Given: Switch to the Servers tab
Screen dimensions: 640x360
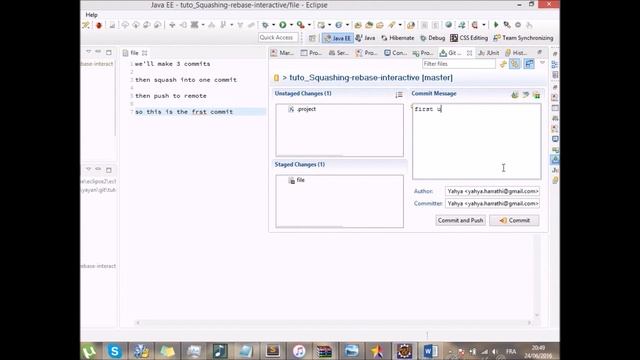Looking at the screenshot, I should point(339,53).
